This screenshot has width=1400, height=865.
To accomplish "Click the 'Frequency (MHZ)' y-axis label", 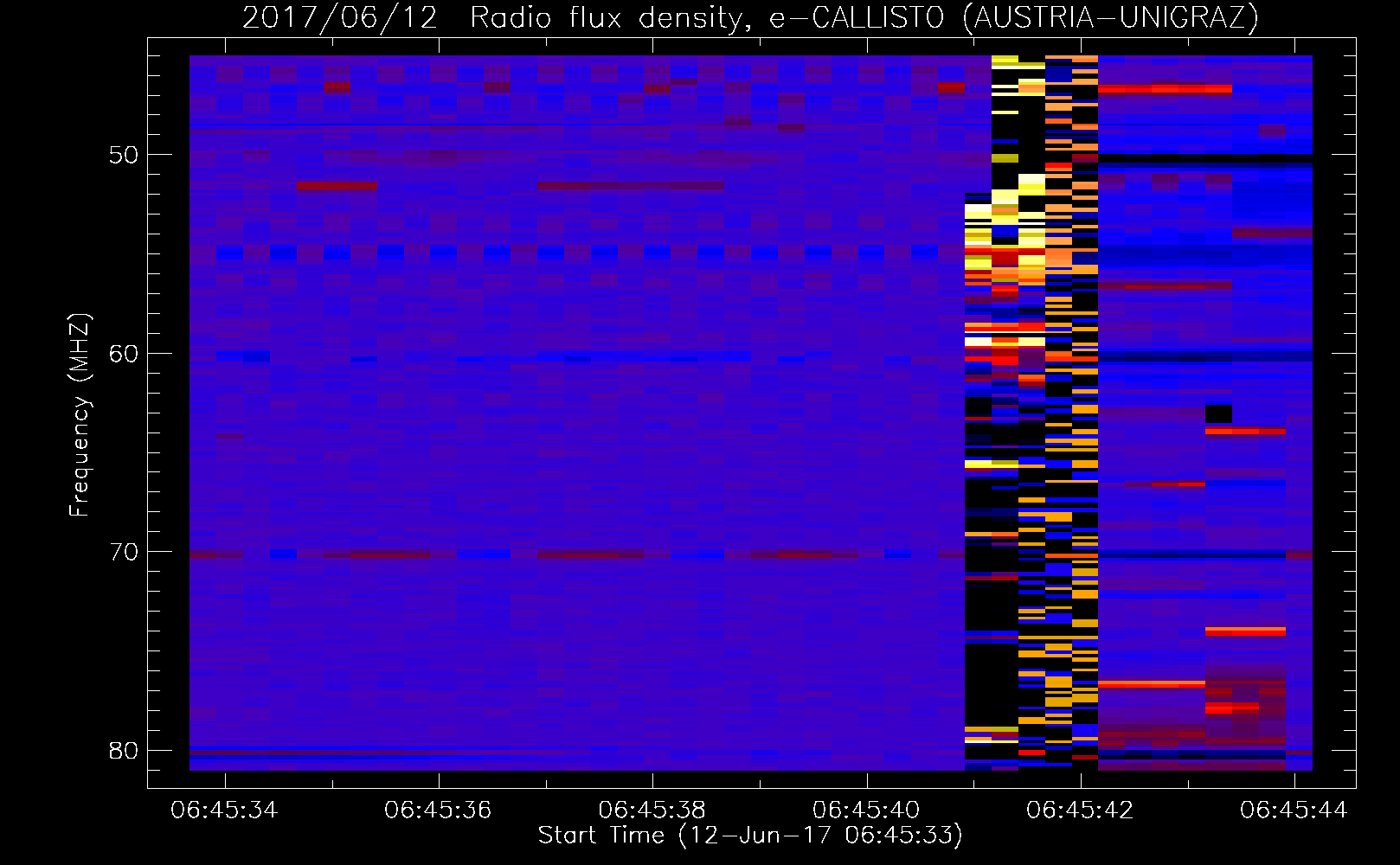I will point(79,415).
